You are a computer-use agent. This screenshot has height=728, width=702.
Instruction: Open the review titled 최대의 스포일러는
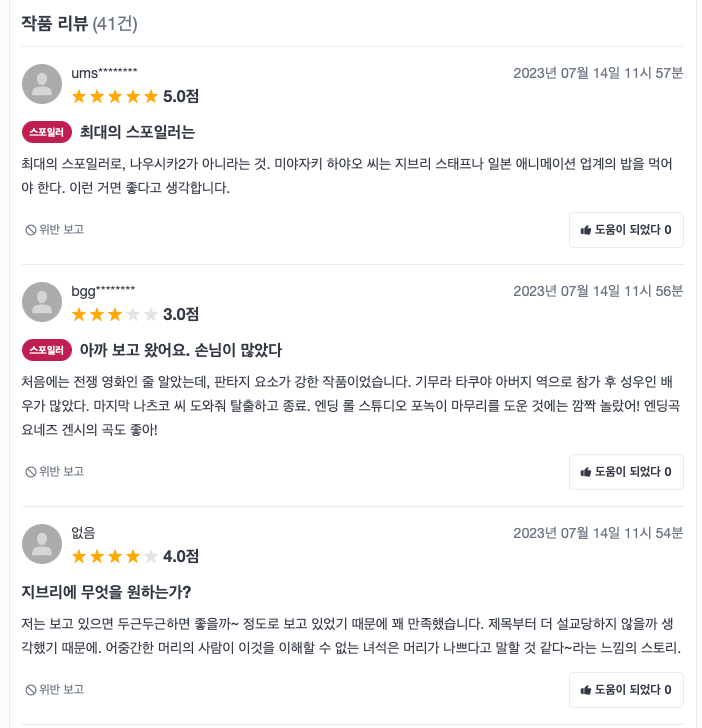click(137, 131)
